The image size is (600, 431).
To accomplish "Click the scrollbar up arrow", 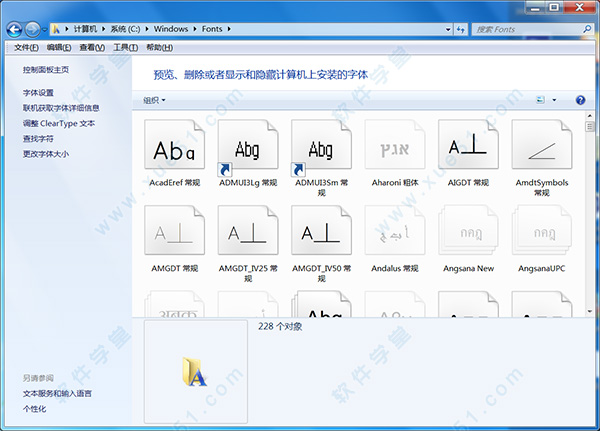I will [589, 115].
